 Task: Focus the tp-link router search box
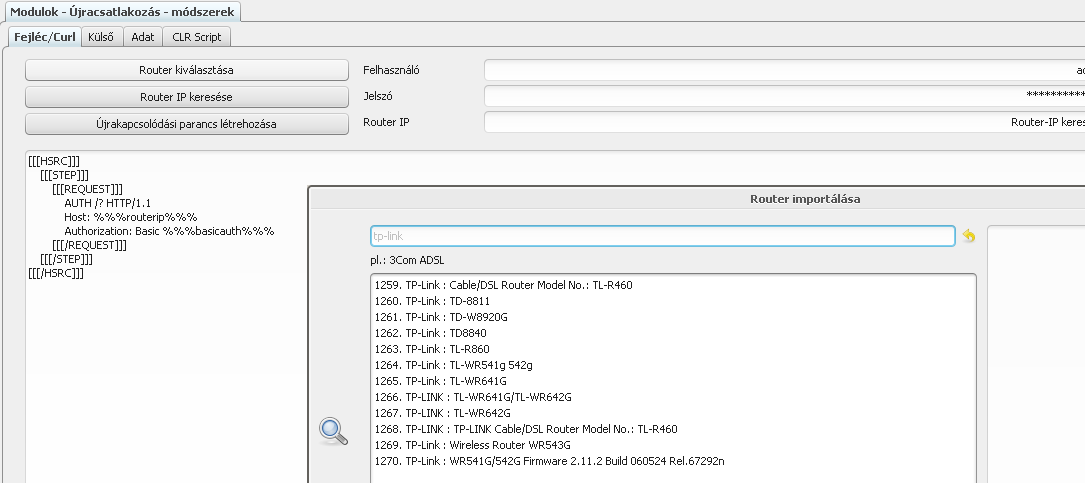pyautogui.click(x=662, y=236)
